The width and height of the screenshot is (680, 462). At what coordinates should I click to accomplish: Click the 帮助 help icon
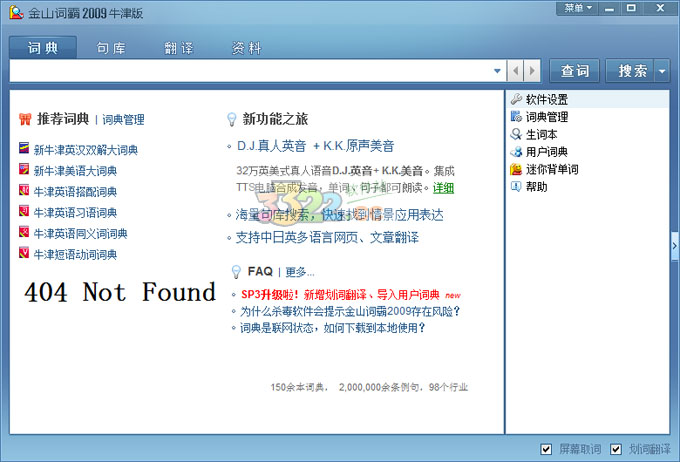[x=516, y=186]
